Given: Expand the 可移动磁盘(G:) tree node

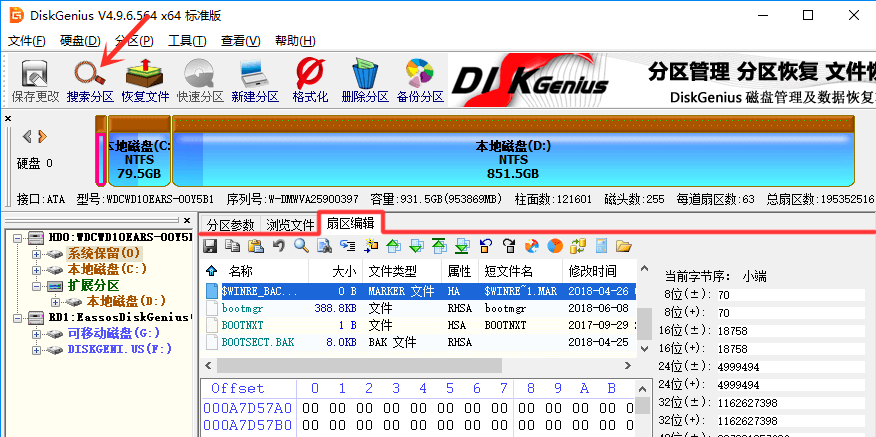Looking at the screenshot, I should point(37,334).
